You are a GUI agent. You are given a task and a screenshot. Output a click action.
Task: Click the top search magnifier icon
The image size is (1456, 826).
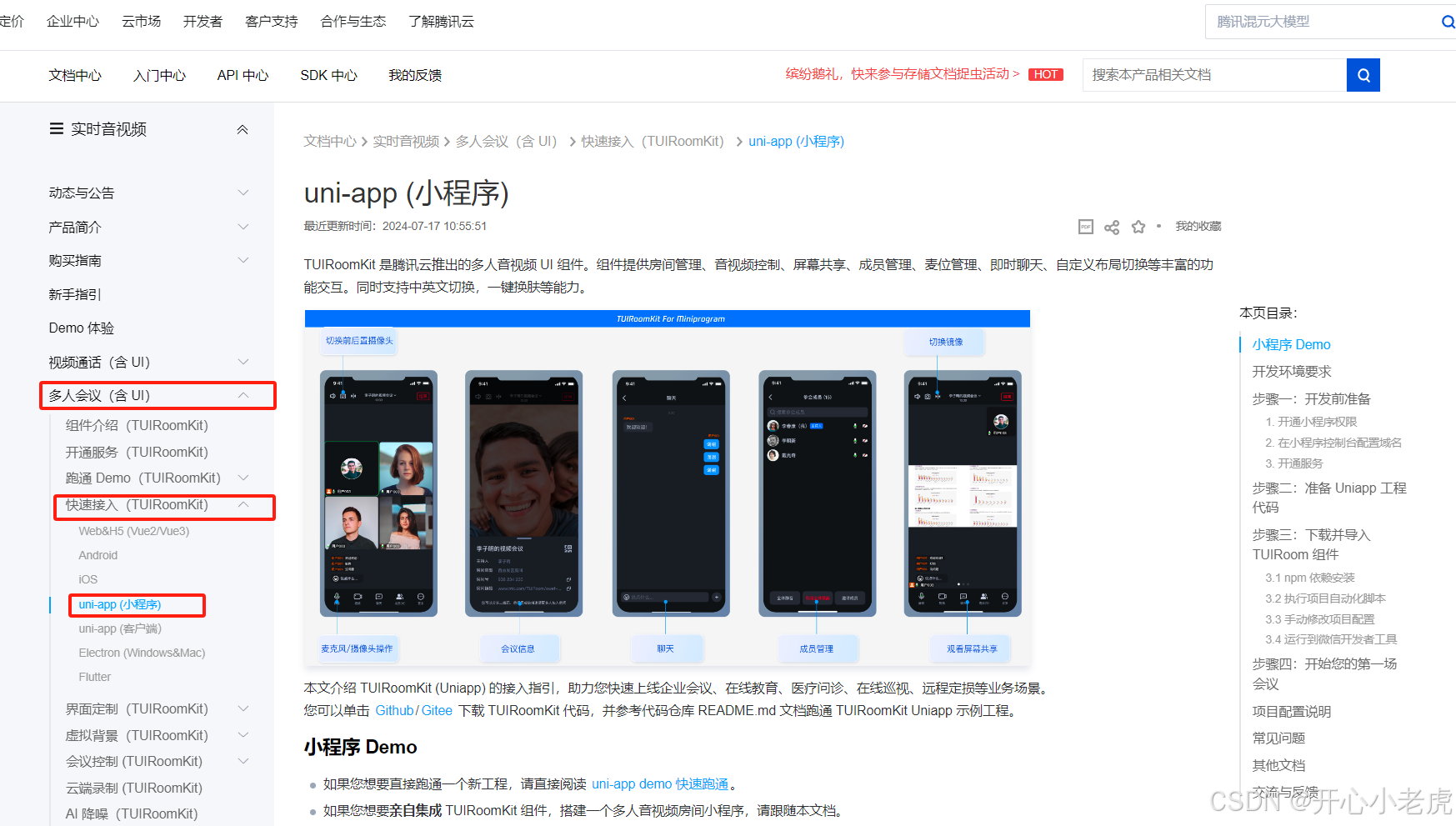click(x=1448, y=22)
